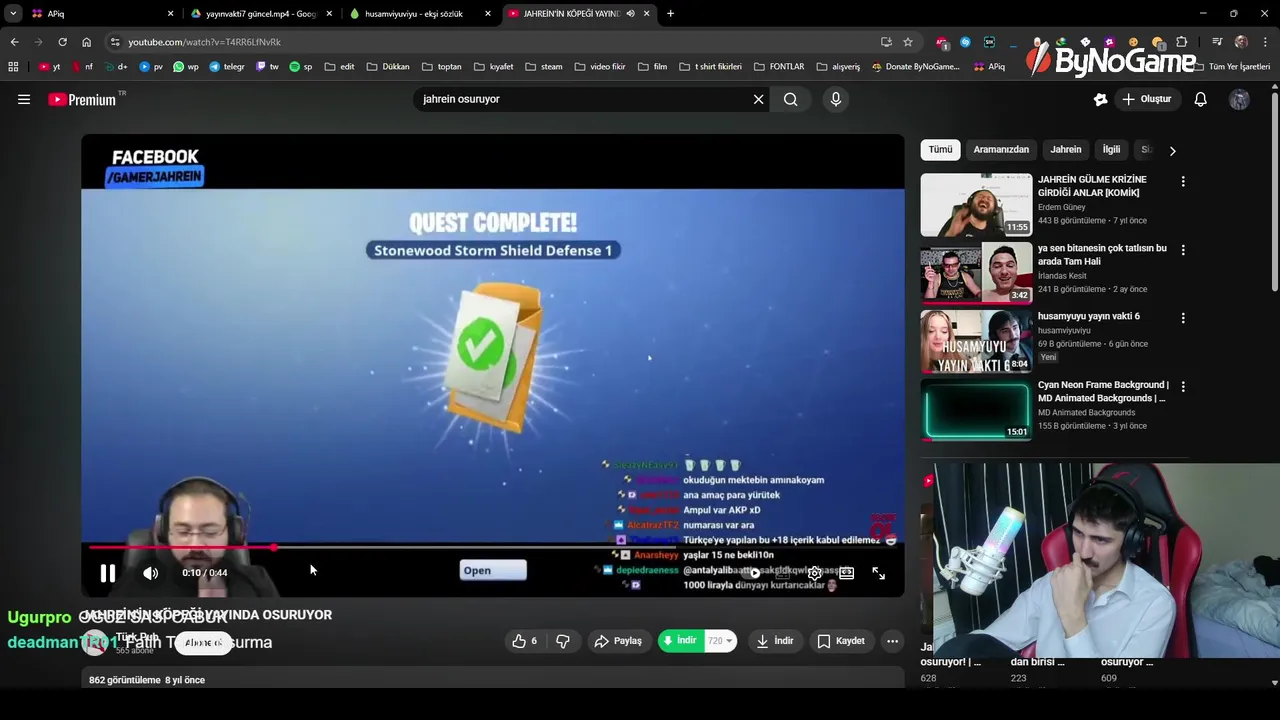The width and height of the screenshot is (1280, 720).
Task: Enter fullscreen video mode
Action: pos(878,573)
